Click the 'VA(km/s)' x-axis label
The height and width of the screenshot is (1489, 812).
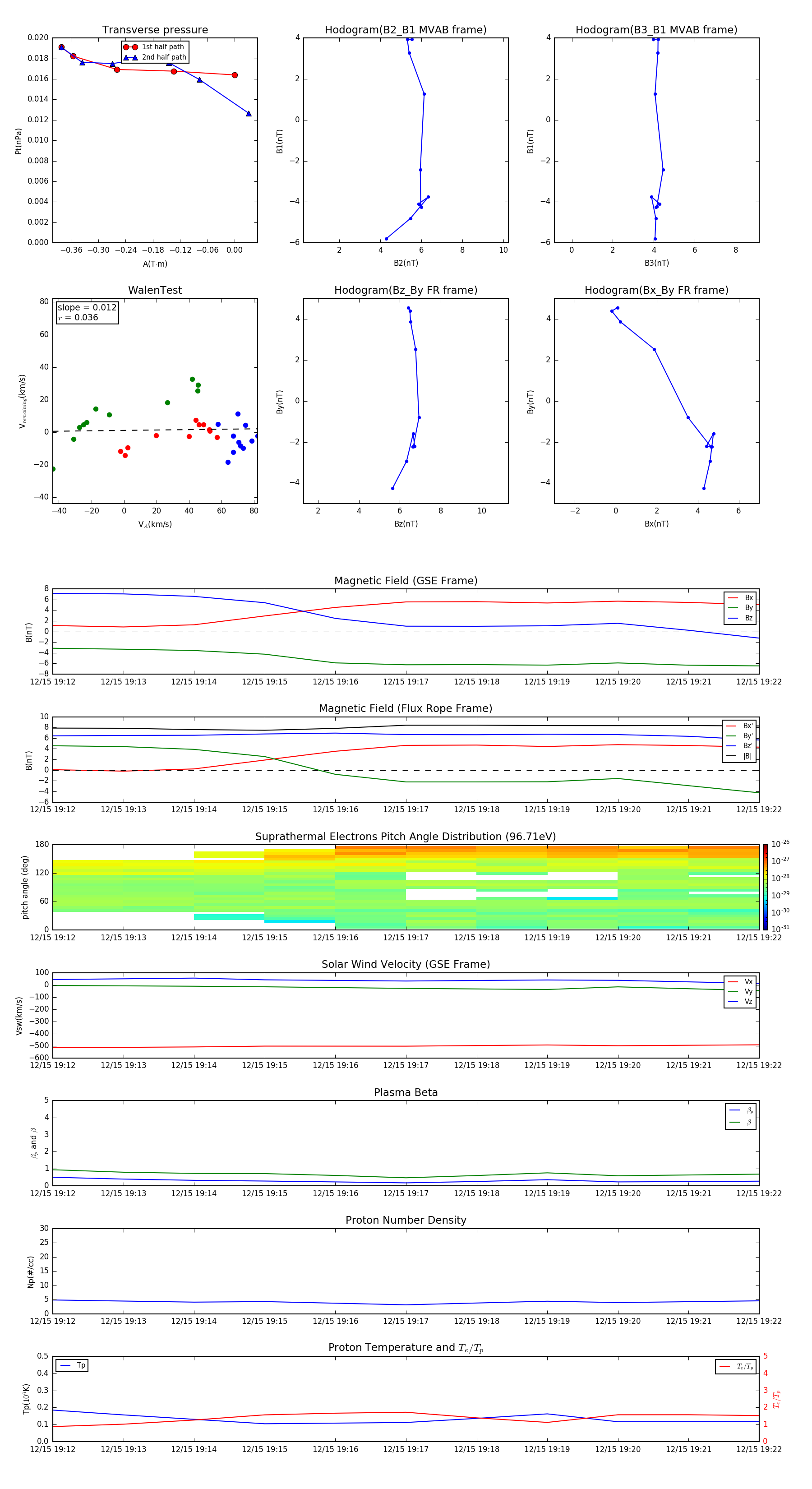[x=155, y=524]
